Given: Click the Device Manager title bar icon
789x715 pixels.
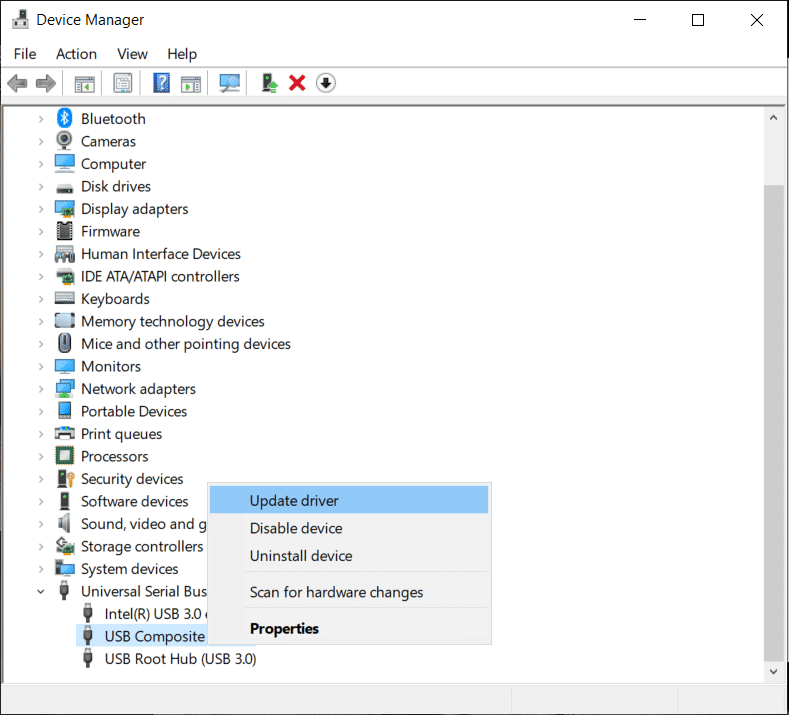Looking at the screenshot, I should click(21, 20).
